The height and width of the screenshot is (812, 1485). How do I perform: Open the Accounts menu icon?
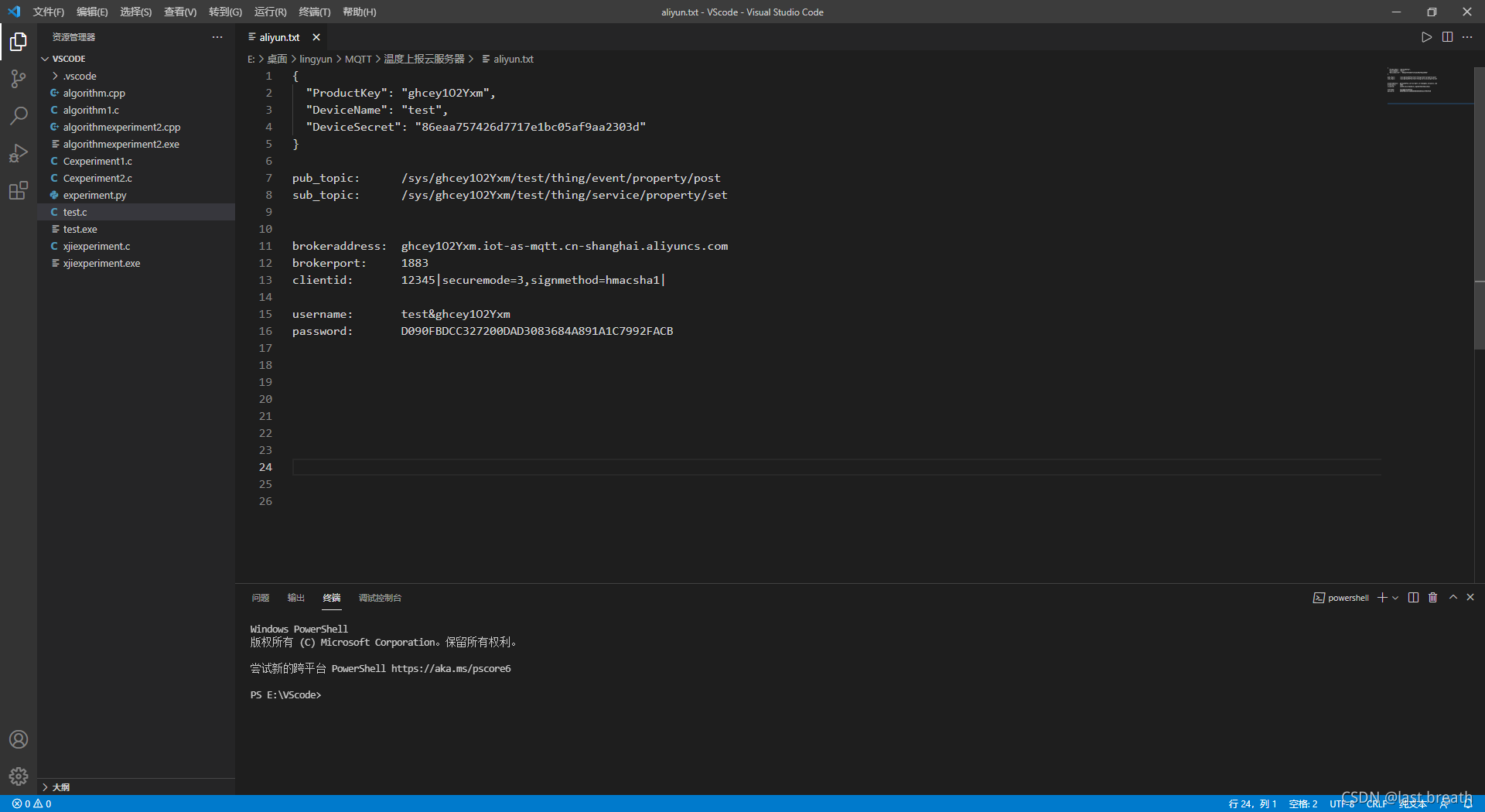pos(19,739)
